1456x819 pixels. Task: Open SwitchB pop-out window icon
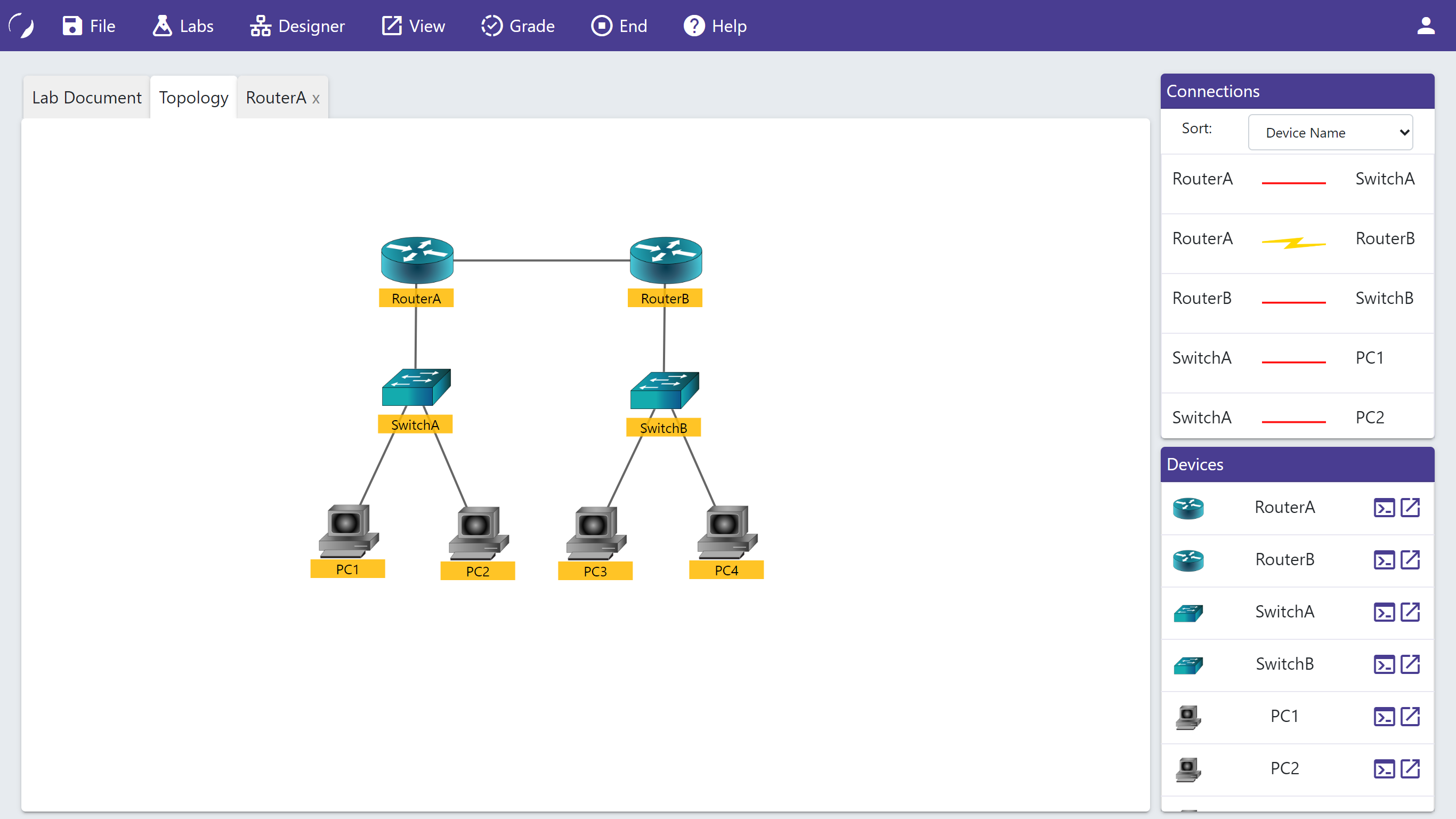[x=1410, y=664]
